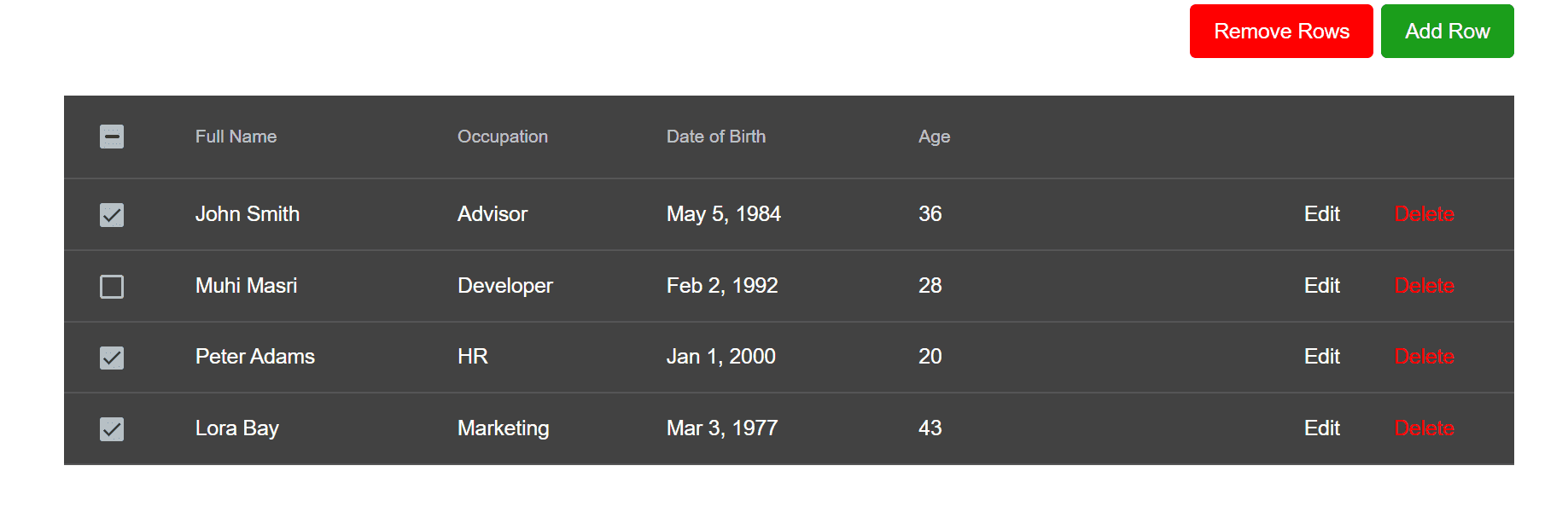Click the Full Name column header
1568x524 pixels.
[236, 137]
